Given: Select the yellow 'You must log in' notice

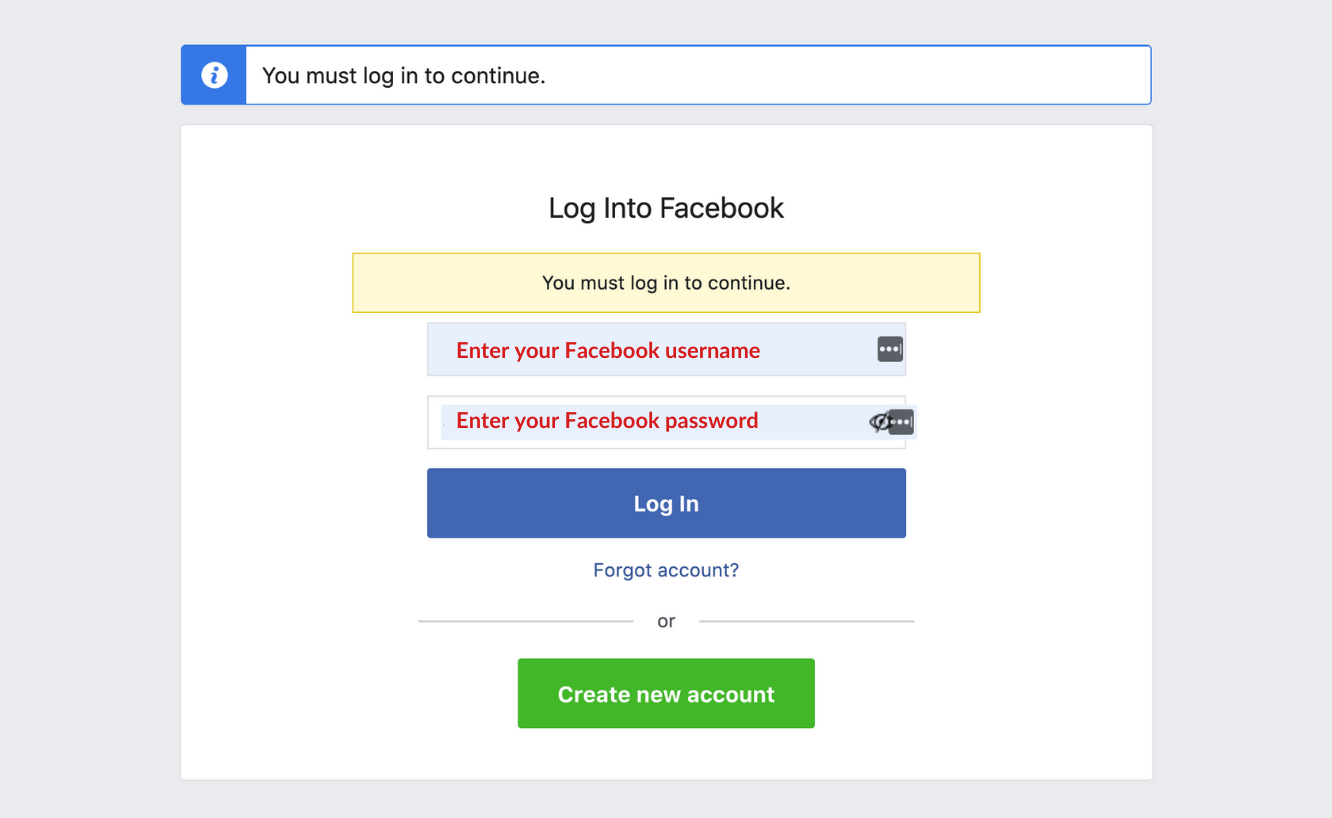Looking at the screenshot, I should (x=666, y=282).
